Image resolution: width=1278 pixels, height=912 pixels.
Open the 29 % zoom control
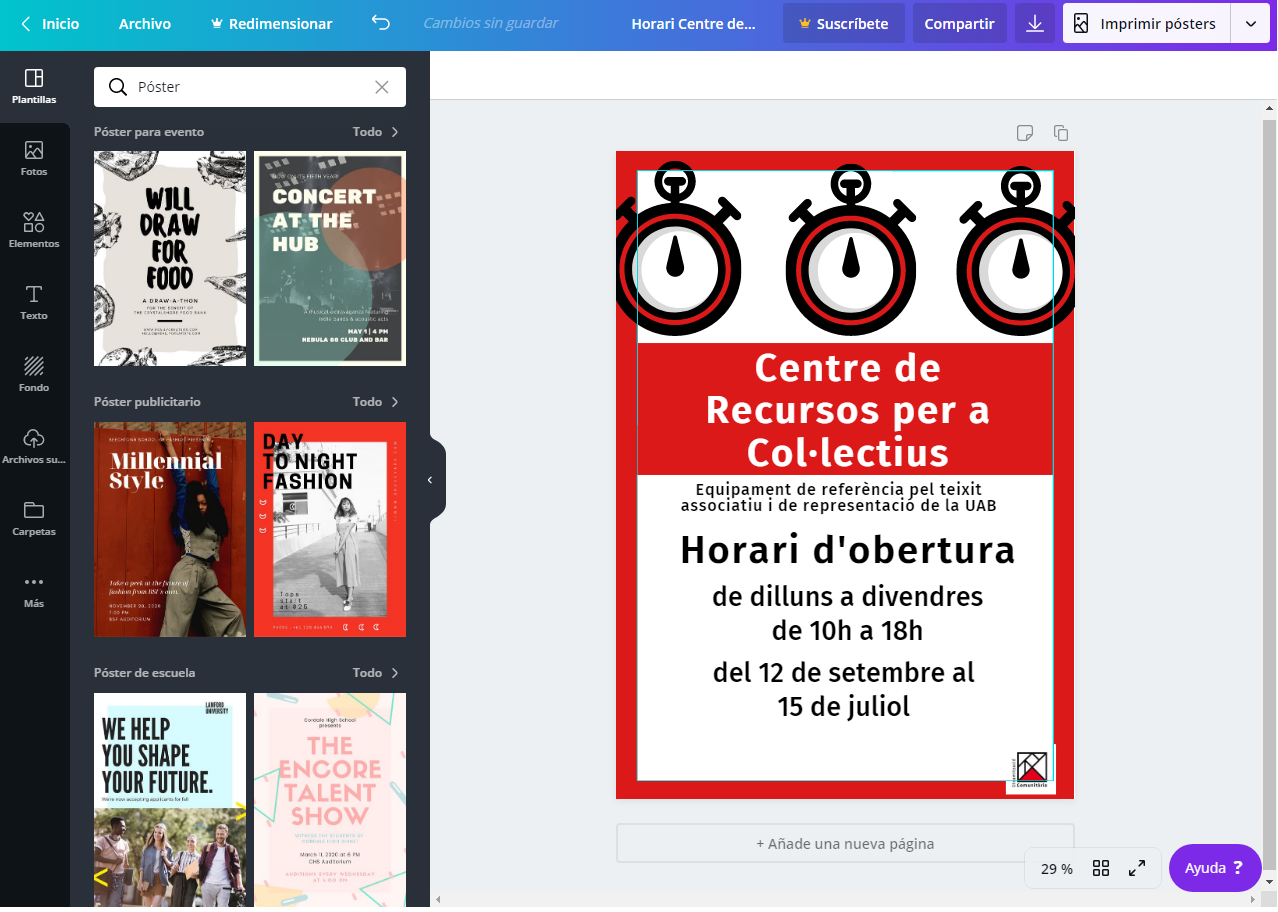pos(1056,868)
